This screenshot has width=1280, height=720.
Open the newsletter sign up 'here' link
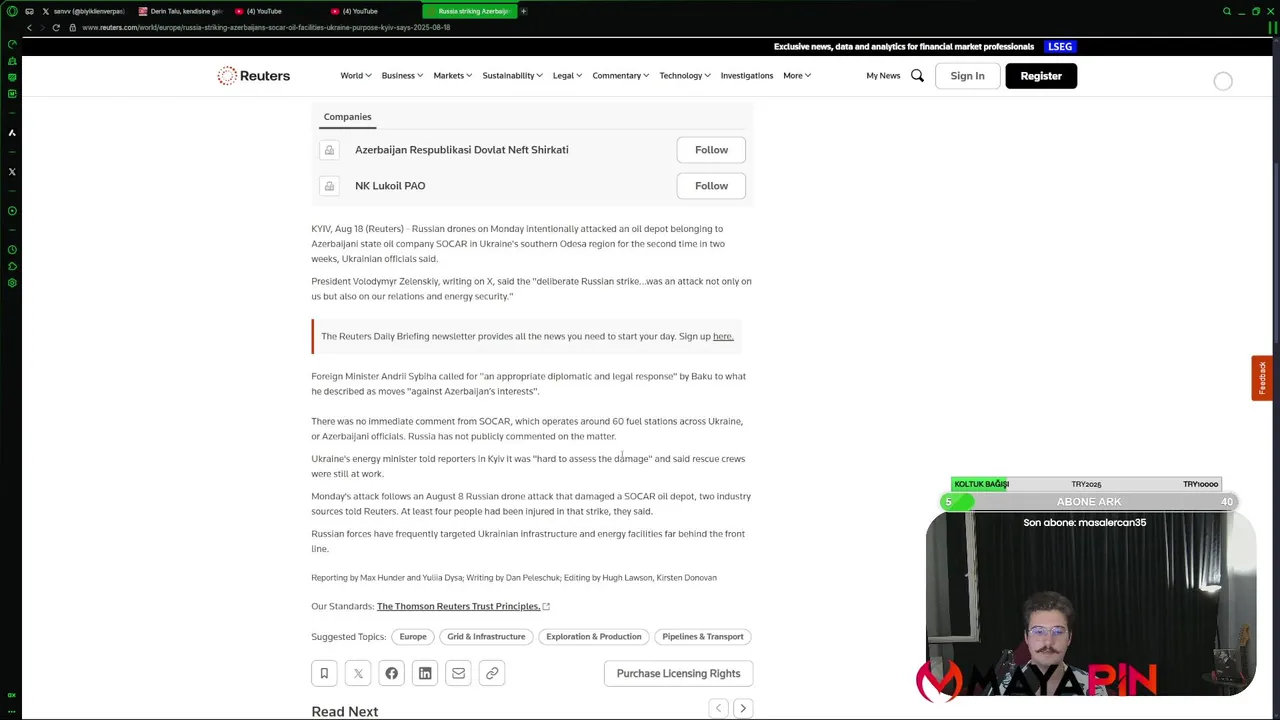723,336
